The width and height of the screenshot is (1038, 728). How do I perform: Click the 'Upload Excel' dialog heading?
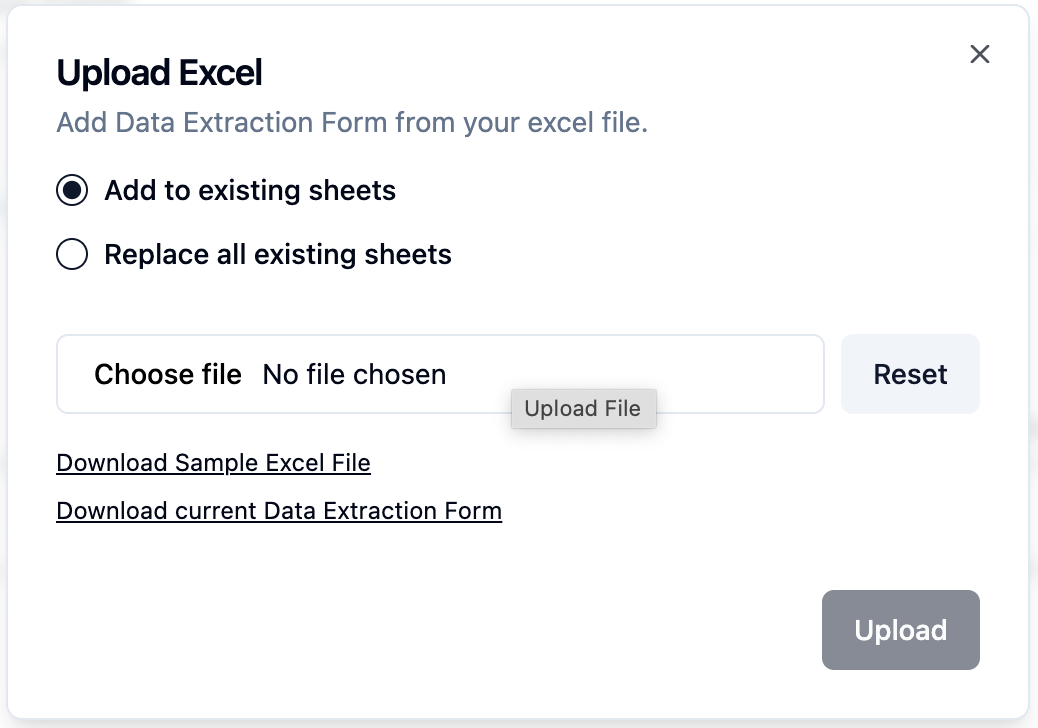pyautogui.click(x=159, y=73)
